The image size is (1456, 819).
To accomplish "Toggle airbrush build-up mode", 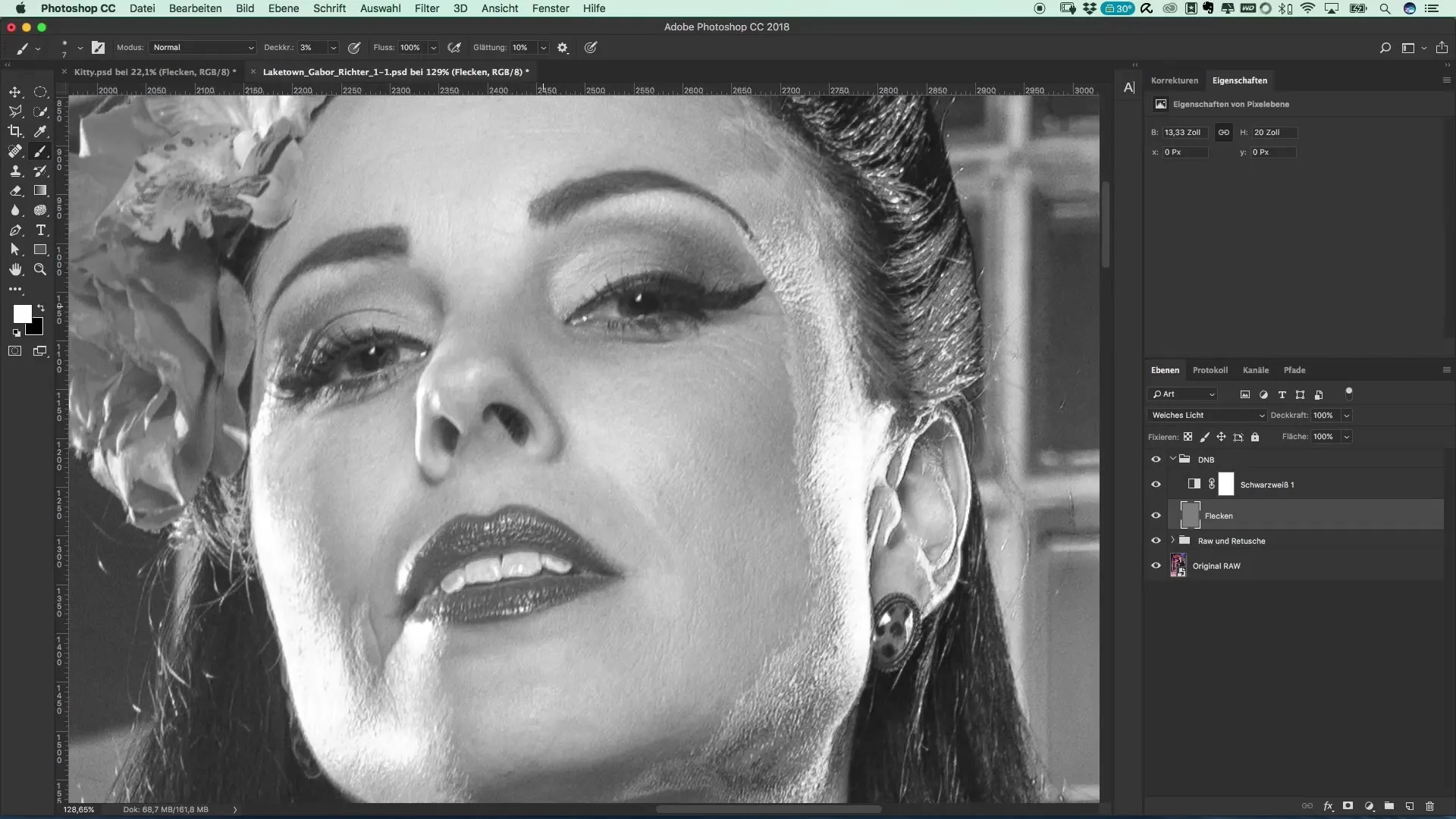I will [x=454, y=47].
